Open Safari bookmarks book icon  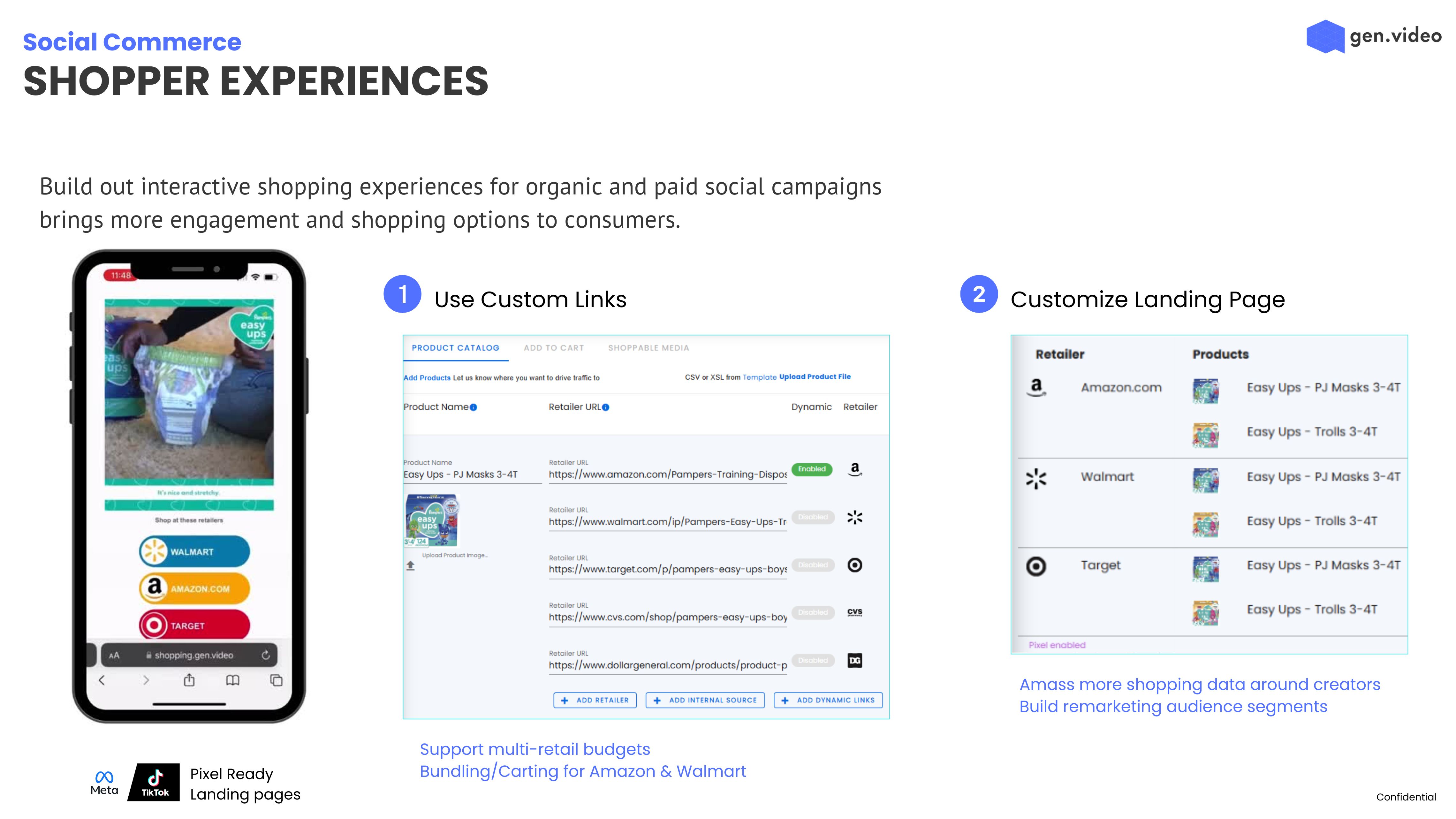(233, 680)
